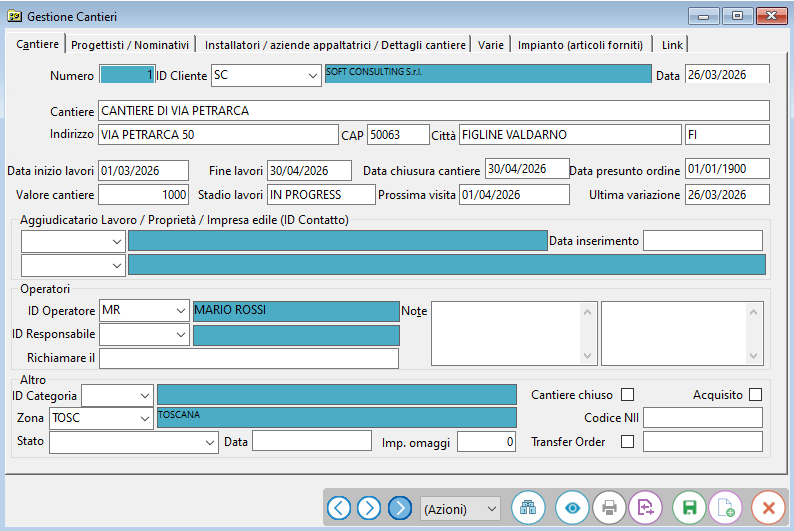Click the Ultima variazione date field
This screenshot has width=794, height=531.
click(x=727, y=195)
